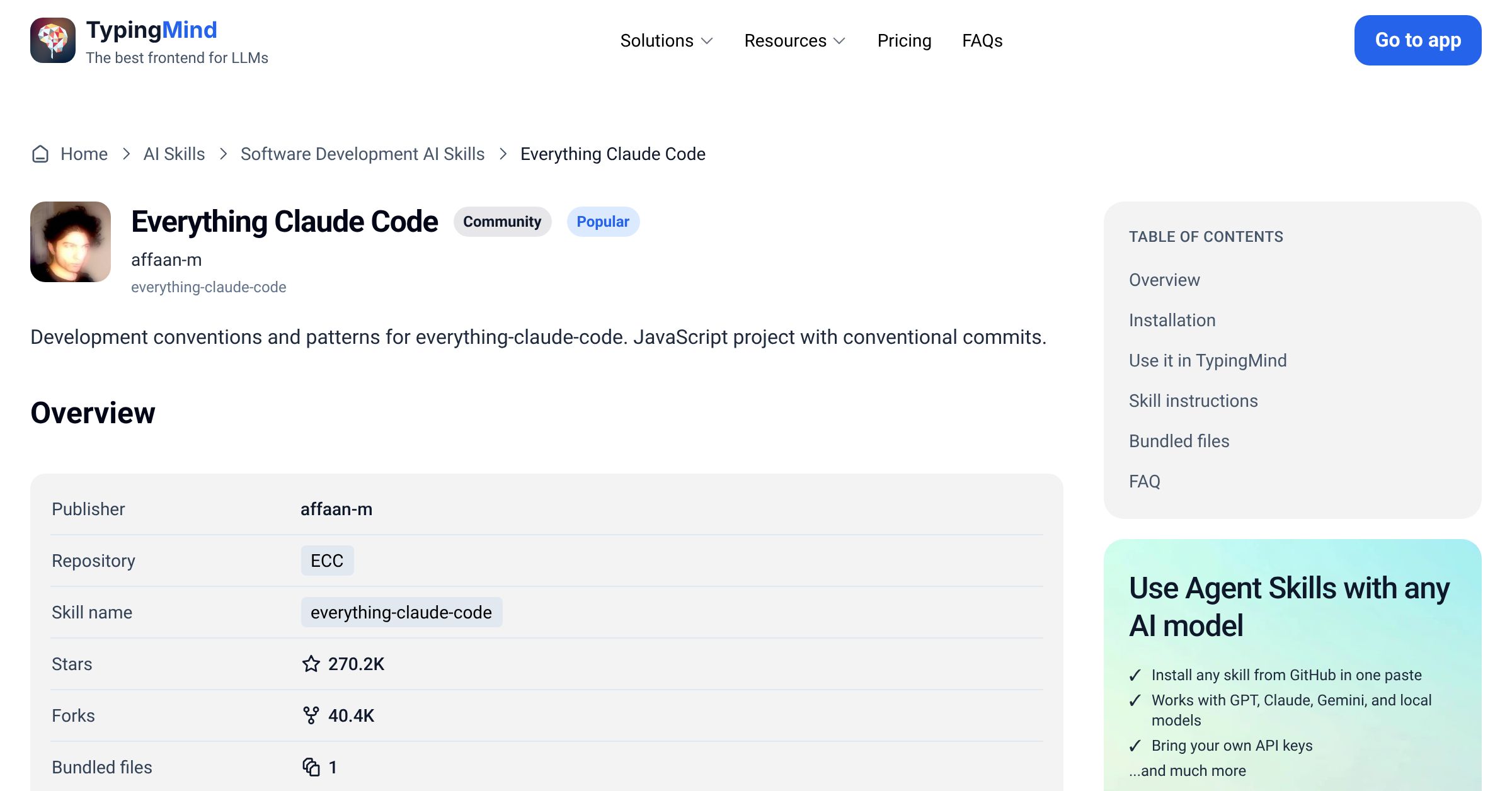The height and width of the screenshot is (791, 1512).
Task: Click Publisher value affaan-m in table
Action: point(336,509)
